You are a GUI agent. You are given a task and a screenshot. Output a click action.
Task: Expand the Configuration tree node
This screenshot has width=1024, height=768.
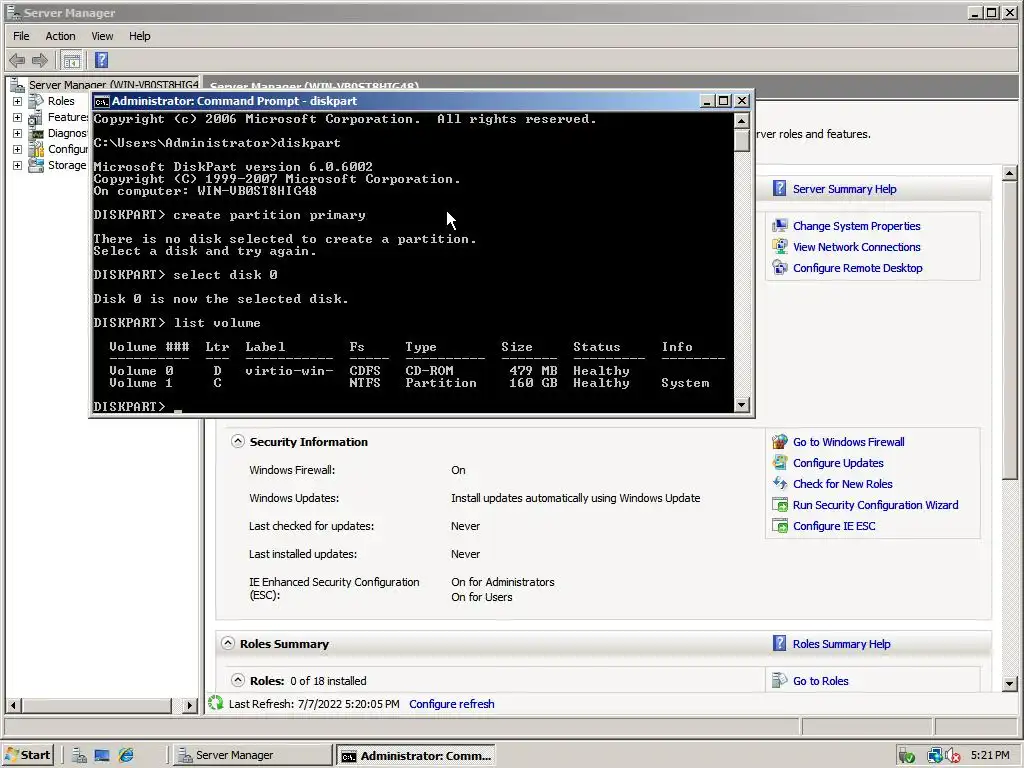18,150
